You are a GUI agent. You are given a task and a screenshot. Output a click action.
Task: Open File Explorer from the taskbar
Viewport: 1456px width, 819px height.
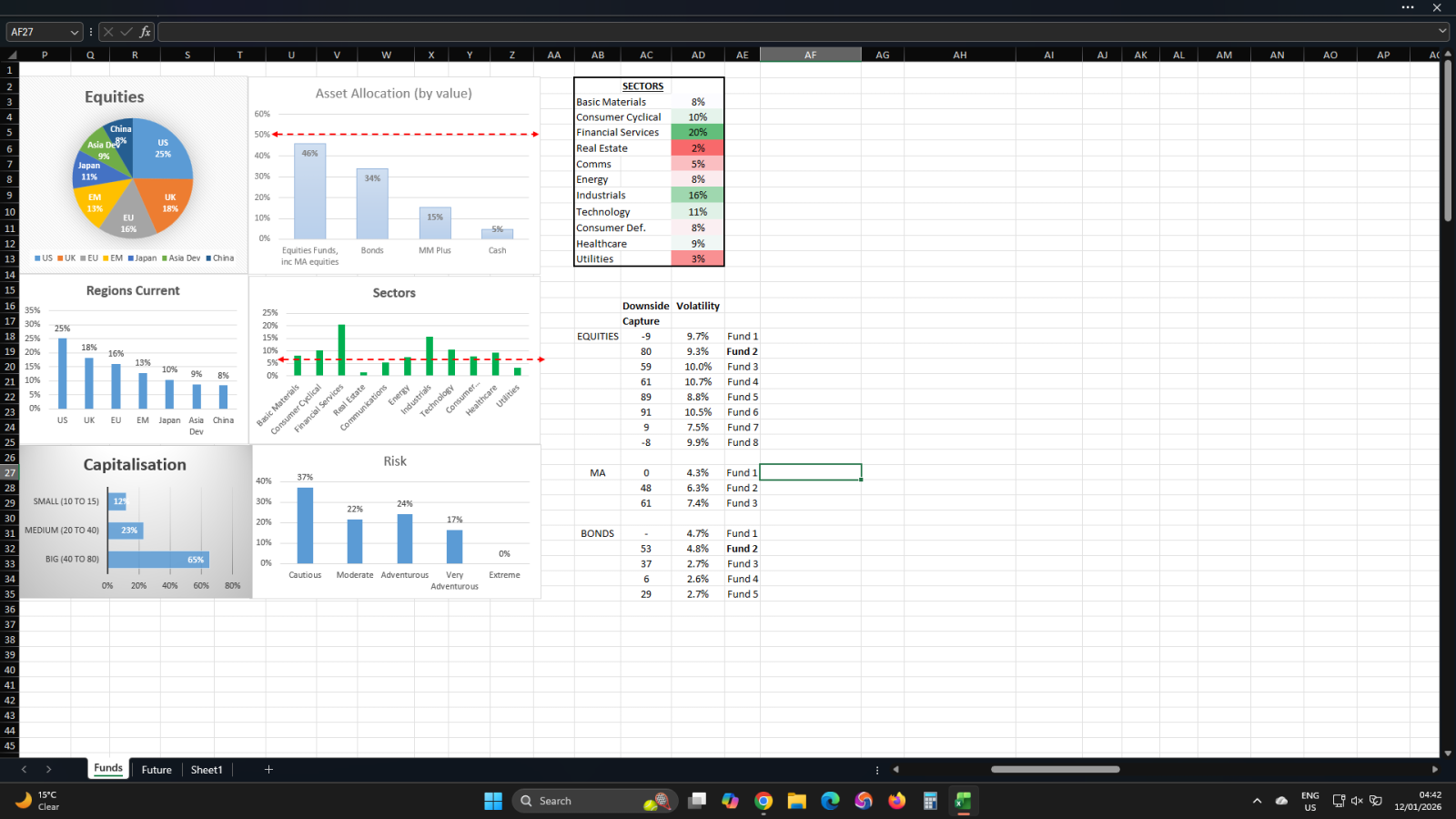point(797,801)
